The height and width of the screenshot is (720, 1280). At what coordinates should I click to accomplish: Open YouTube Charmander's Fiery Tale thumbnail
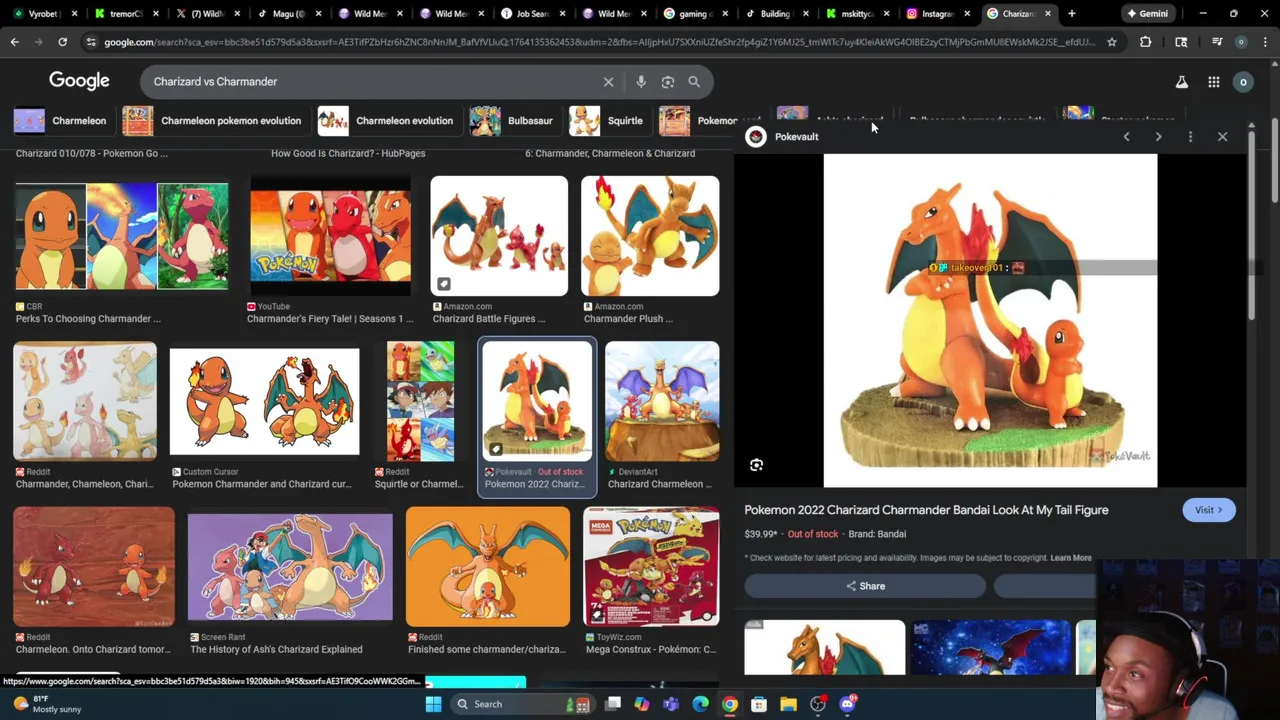[330, 236]
